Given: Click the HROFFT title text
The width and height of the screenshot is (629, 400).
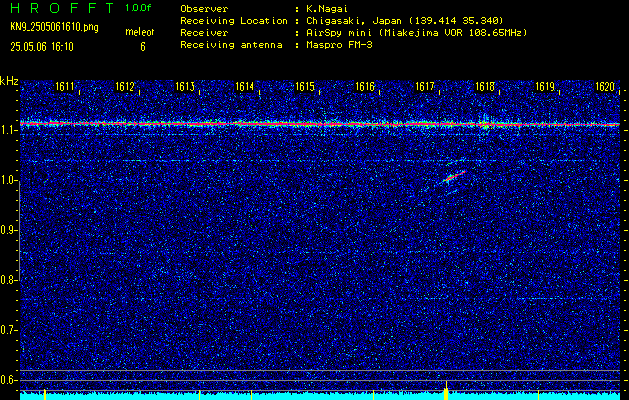Looking at the screenshot, I should pos(63,8).
